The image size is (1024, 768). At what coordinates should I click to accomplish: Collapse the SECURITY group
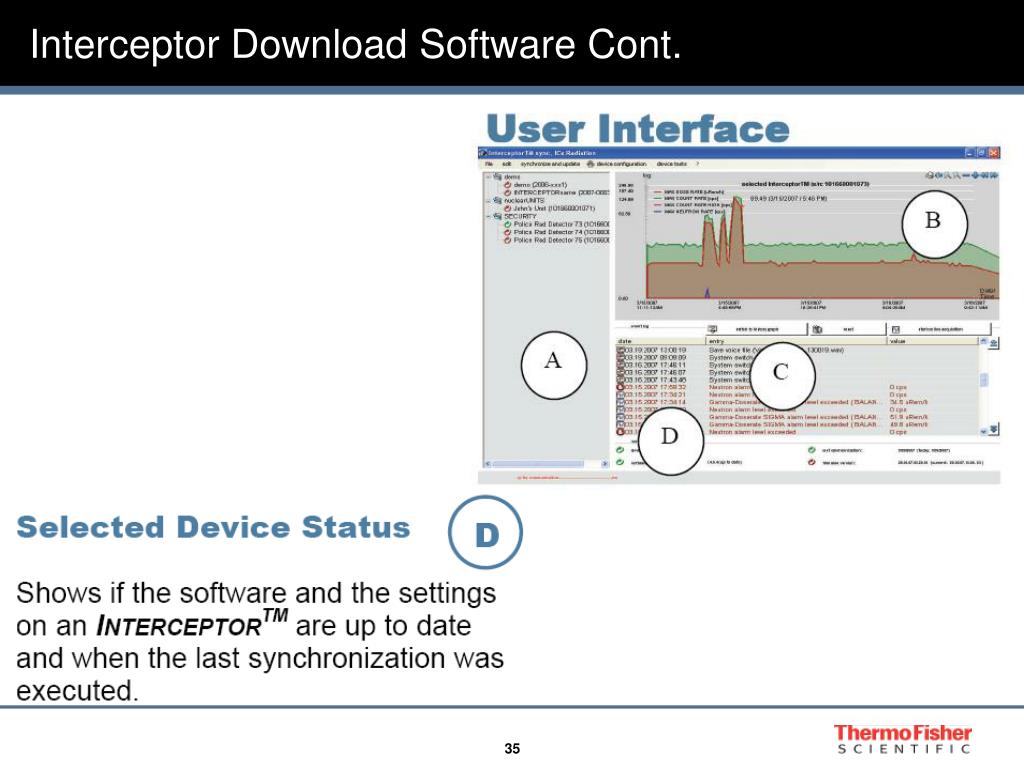pyautogui.click(x=488, y=216)
